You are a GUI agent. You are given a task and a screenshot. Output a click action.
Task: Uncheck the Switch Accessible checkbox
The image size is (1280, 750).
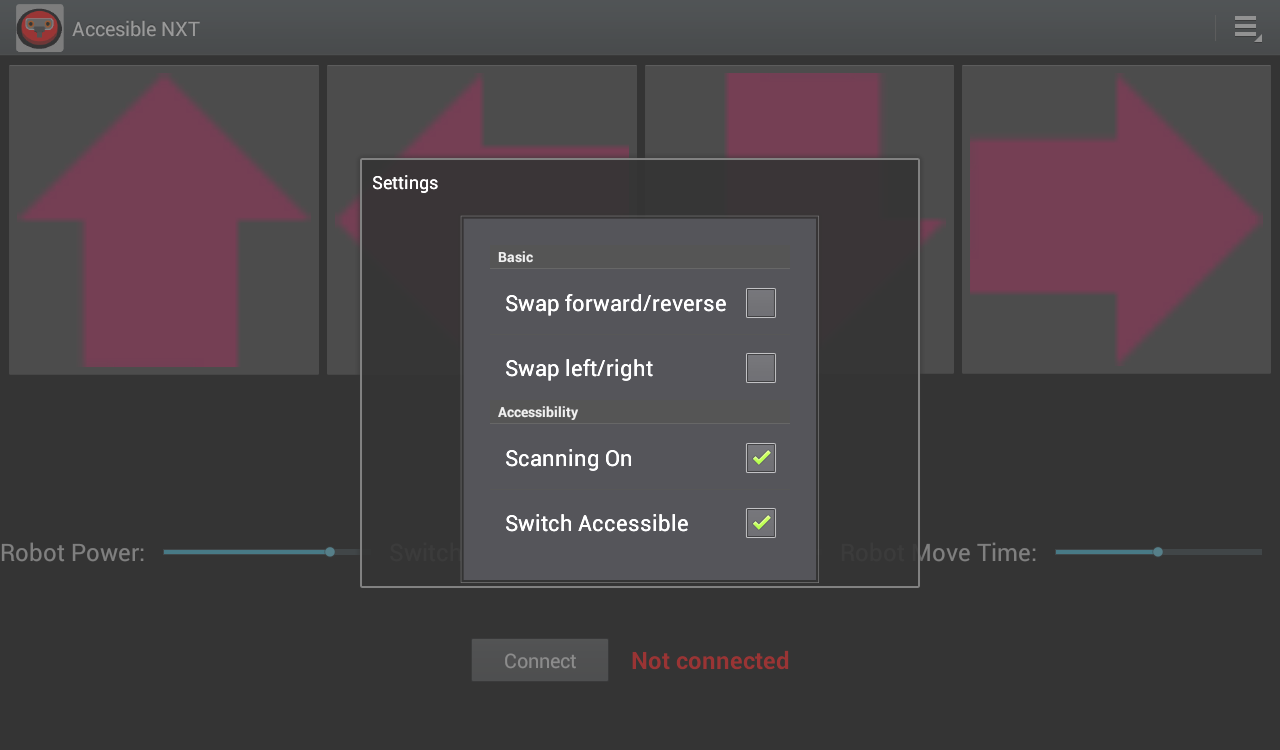[x=760, y=523]
